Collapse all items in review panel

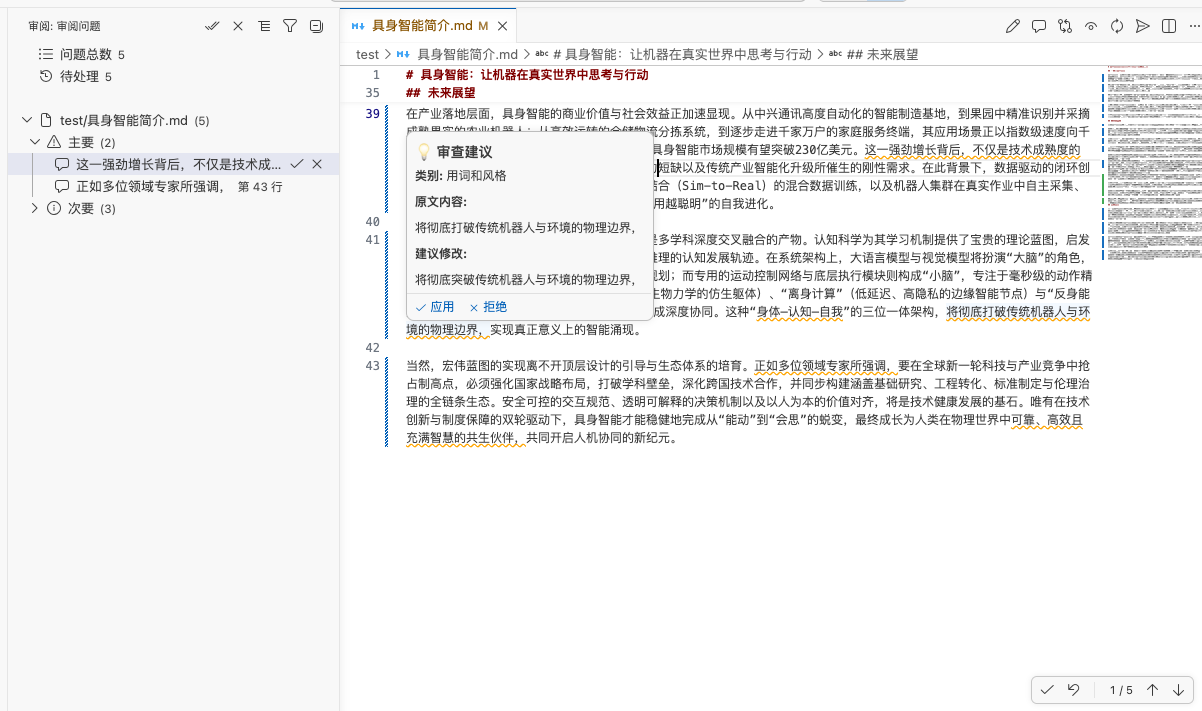tap(317, 26)
